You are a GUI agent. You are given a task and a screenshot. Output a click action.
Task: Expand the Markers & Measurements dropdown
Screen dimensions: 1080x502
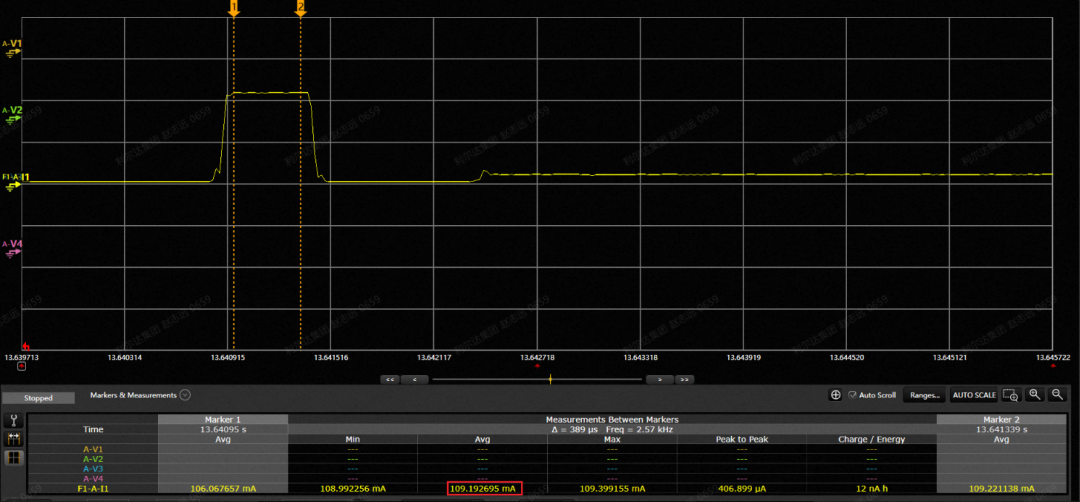coord(185,395)
